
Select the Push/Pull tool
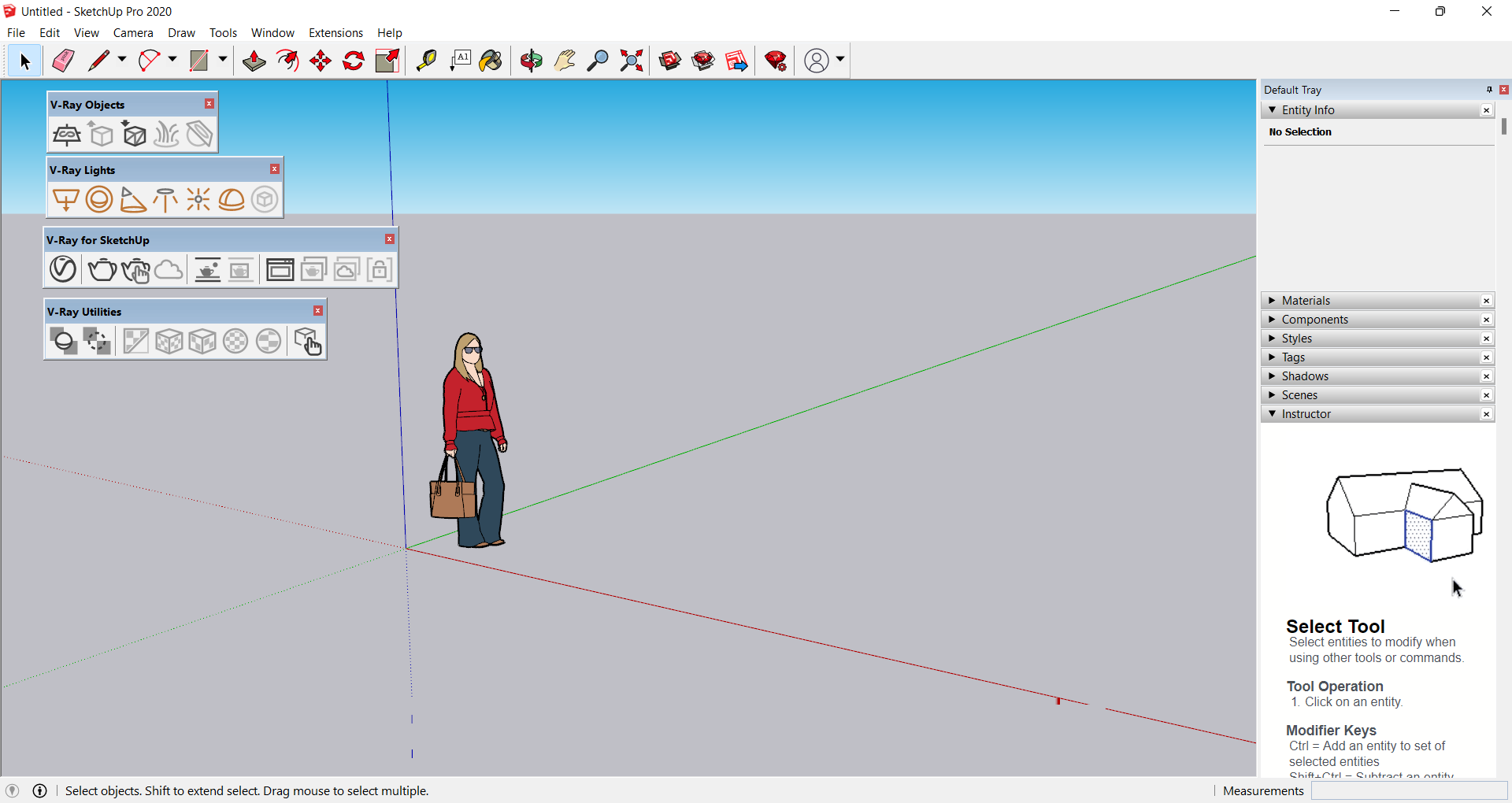point(254,61)
